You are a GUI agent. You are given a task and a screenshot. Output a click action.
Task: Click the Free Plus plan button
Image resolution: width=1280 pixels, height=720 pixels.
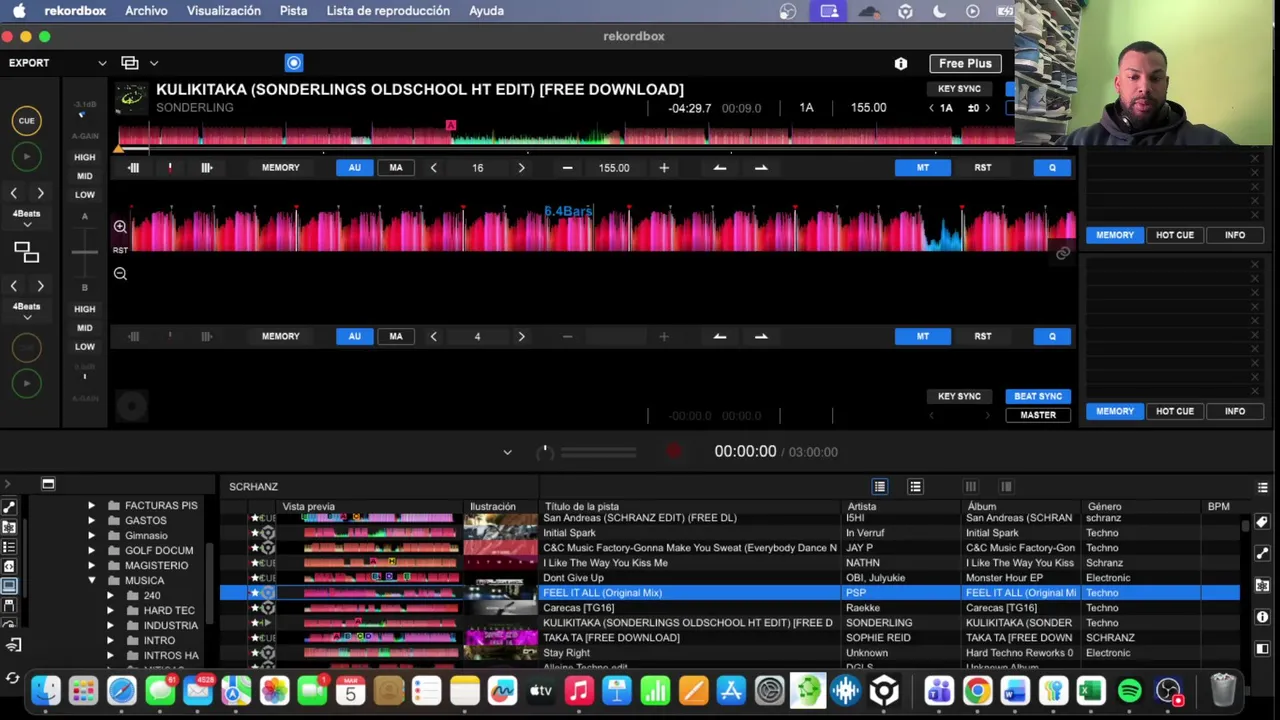coord(965,63)
